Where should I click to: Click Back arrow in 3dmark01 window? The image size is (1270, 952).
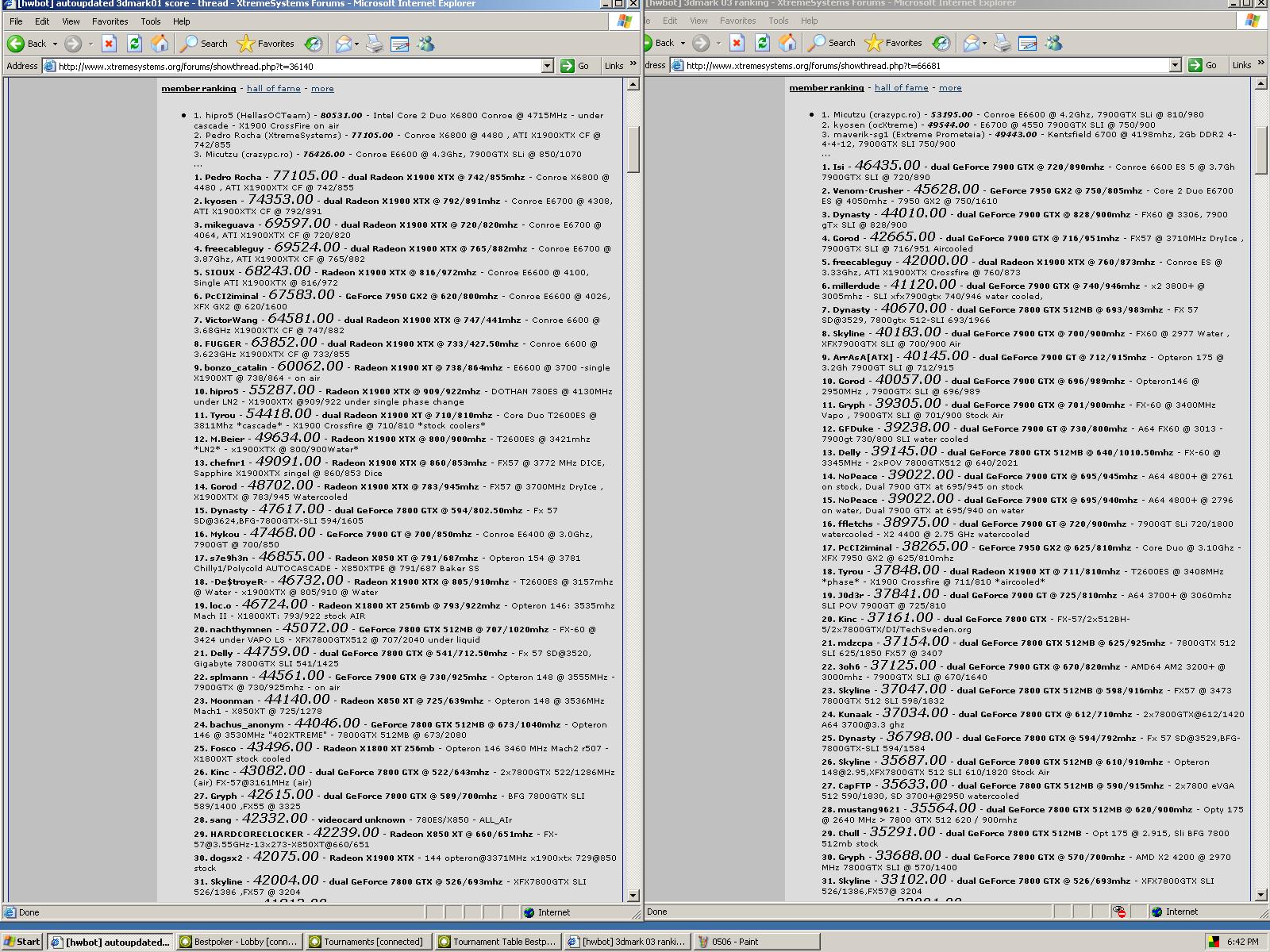pos(25,44)
